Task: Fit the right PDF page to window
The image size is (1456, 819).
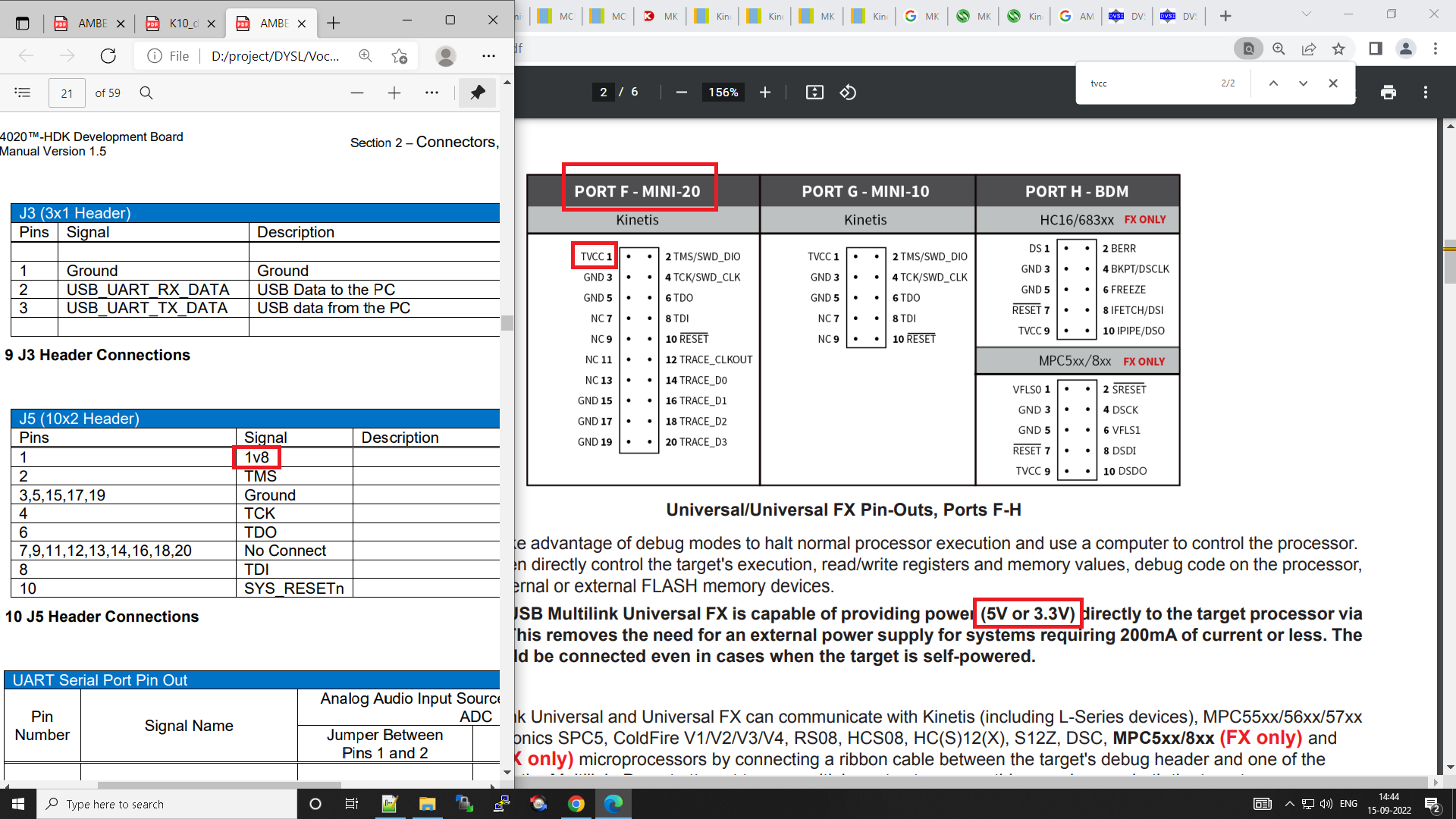Action: (815, 92)
